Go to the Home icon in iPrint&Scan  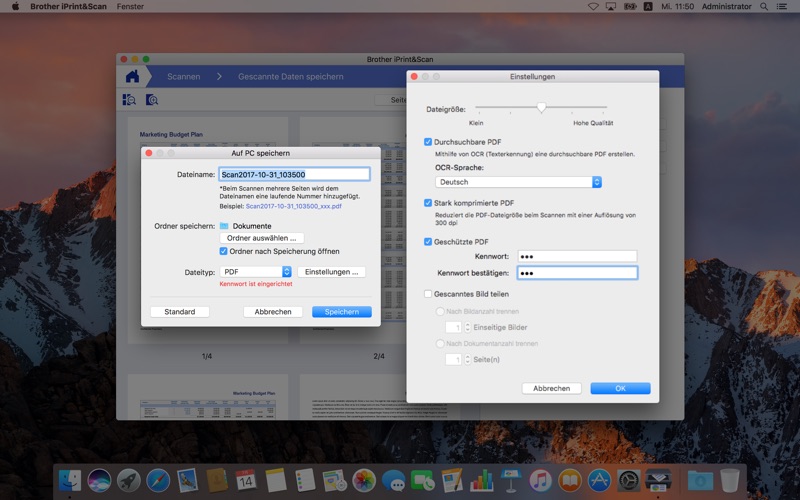132,77
